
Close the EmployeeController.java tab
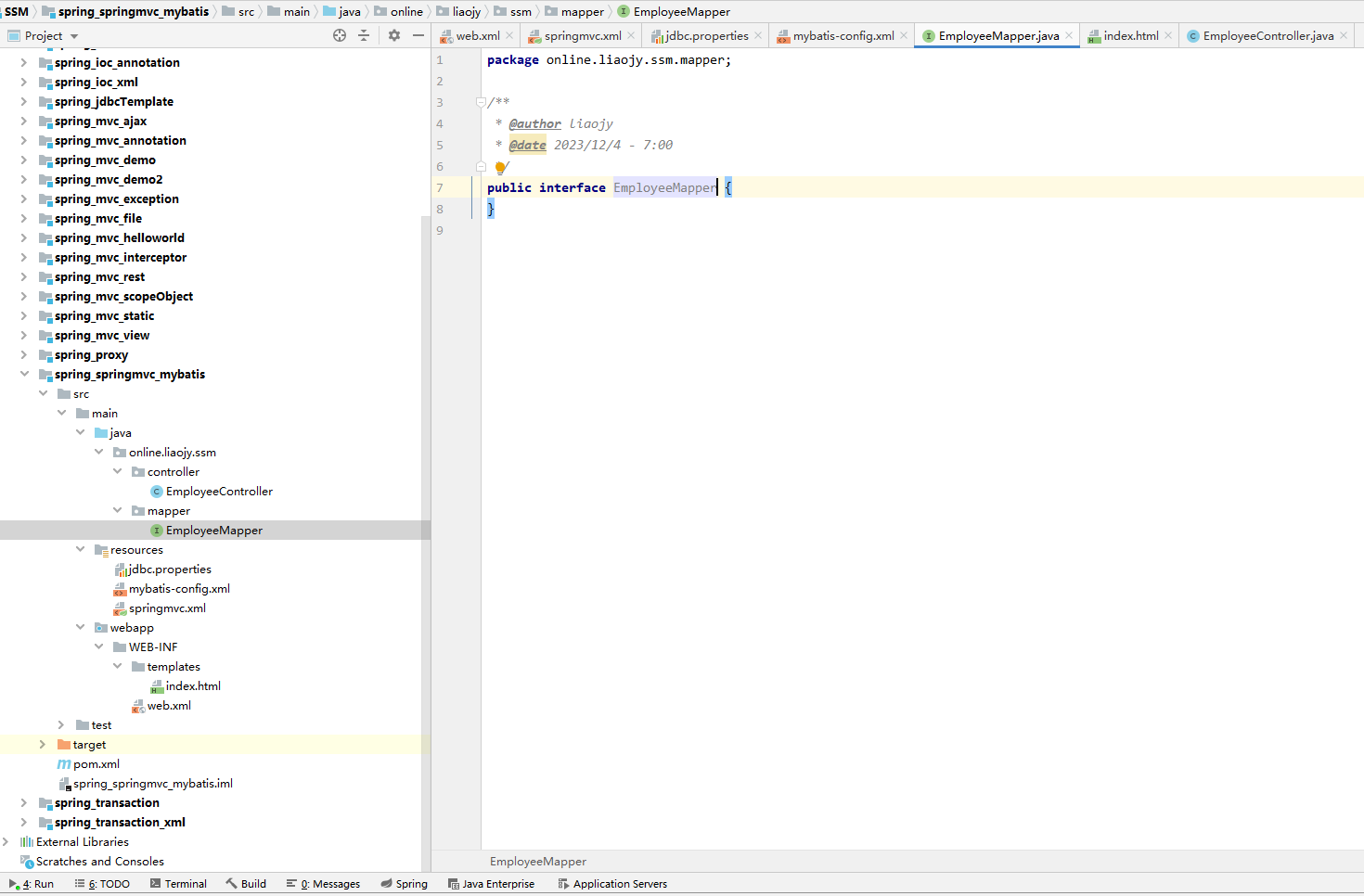[x=1344, y=35]
